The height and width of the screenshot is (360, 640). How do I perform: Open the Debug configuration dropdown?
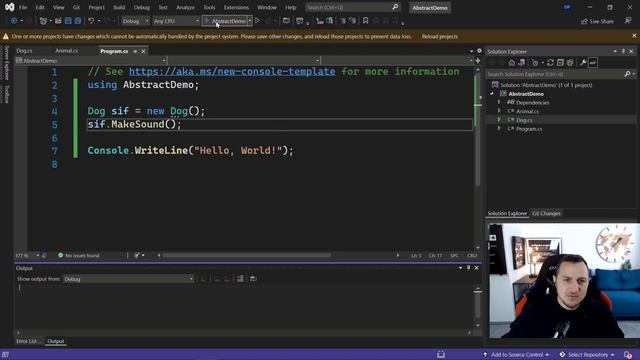pyautogui.click(x=136, y=21)
